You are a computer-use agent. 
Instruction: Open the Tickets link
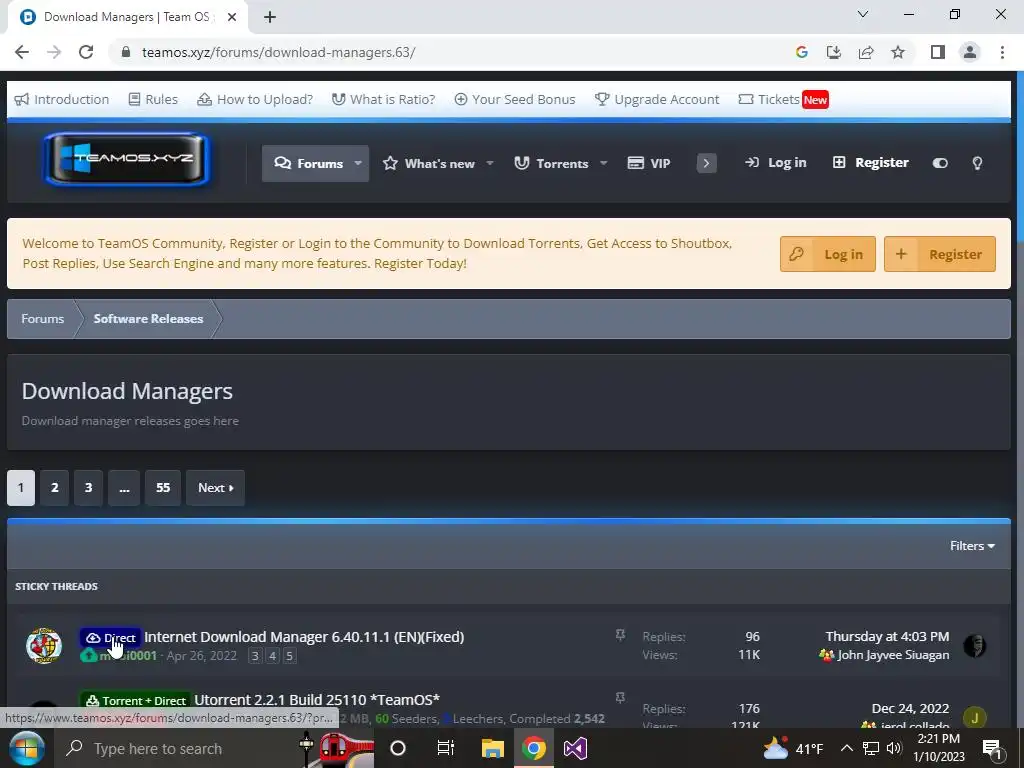pos(783,99)
